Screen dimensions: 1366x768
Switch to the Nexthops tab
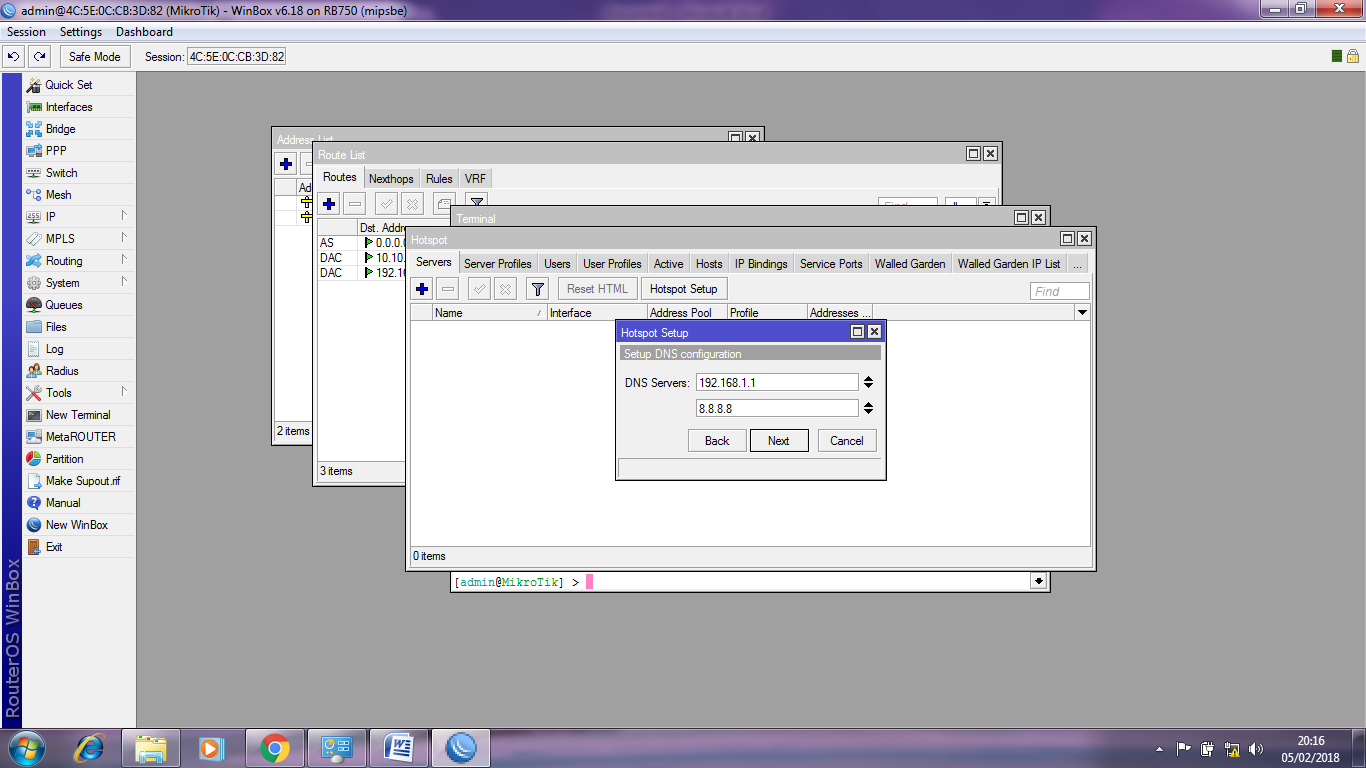(x=391, y=178)
